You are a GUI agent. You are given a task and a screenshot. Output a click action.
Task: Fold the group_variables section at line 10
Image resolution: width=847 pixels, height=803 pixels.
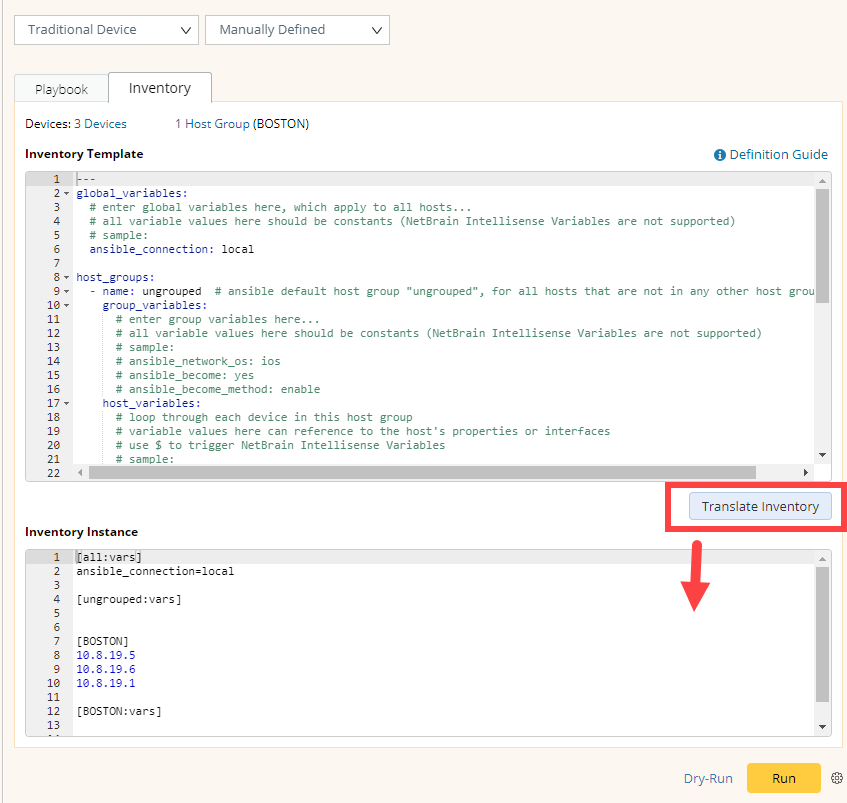[66, 305]
